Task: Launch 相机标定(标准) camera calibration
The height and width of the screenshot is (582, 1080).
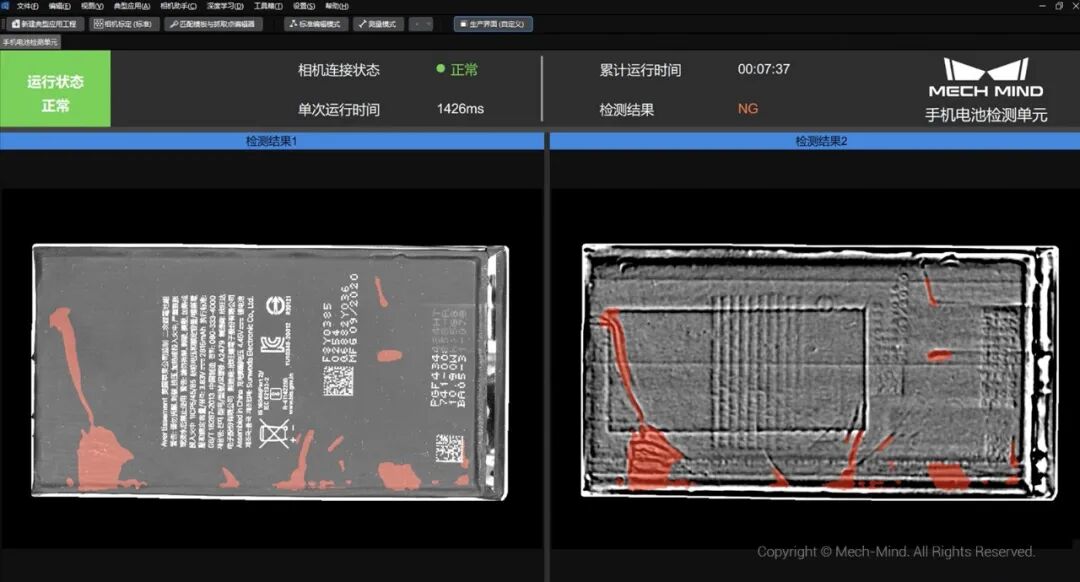Action: click(x=123, y=24)
